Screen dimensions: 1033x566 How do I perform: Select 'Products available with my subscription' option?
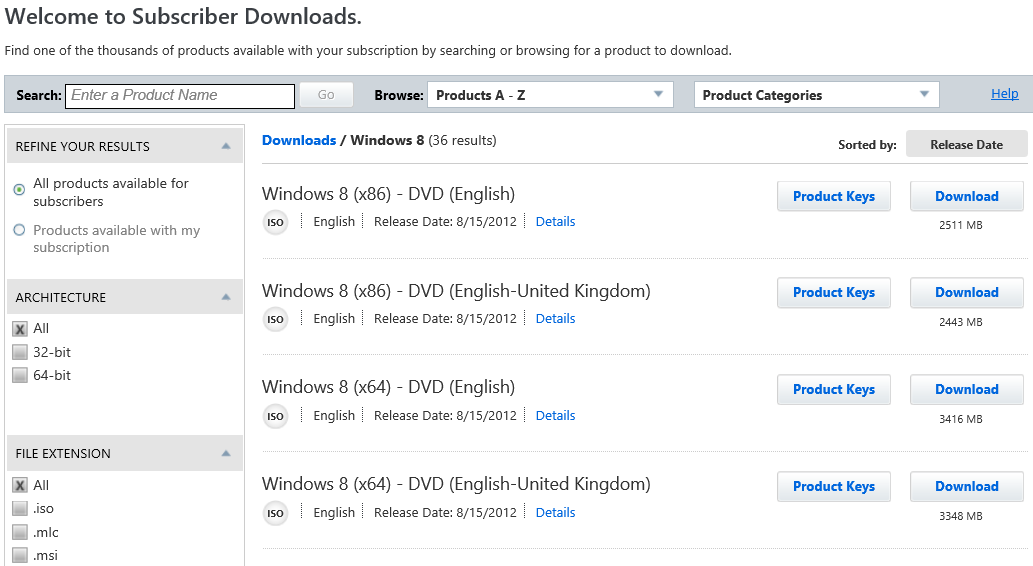point(19,231)
